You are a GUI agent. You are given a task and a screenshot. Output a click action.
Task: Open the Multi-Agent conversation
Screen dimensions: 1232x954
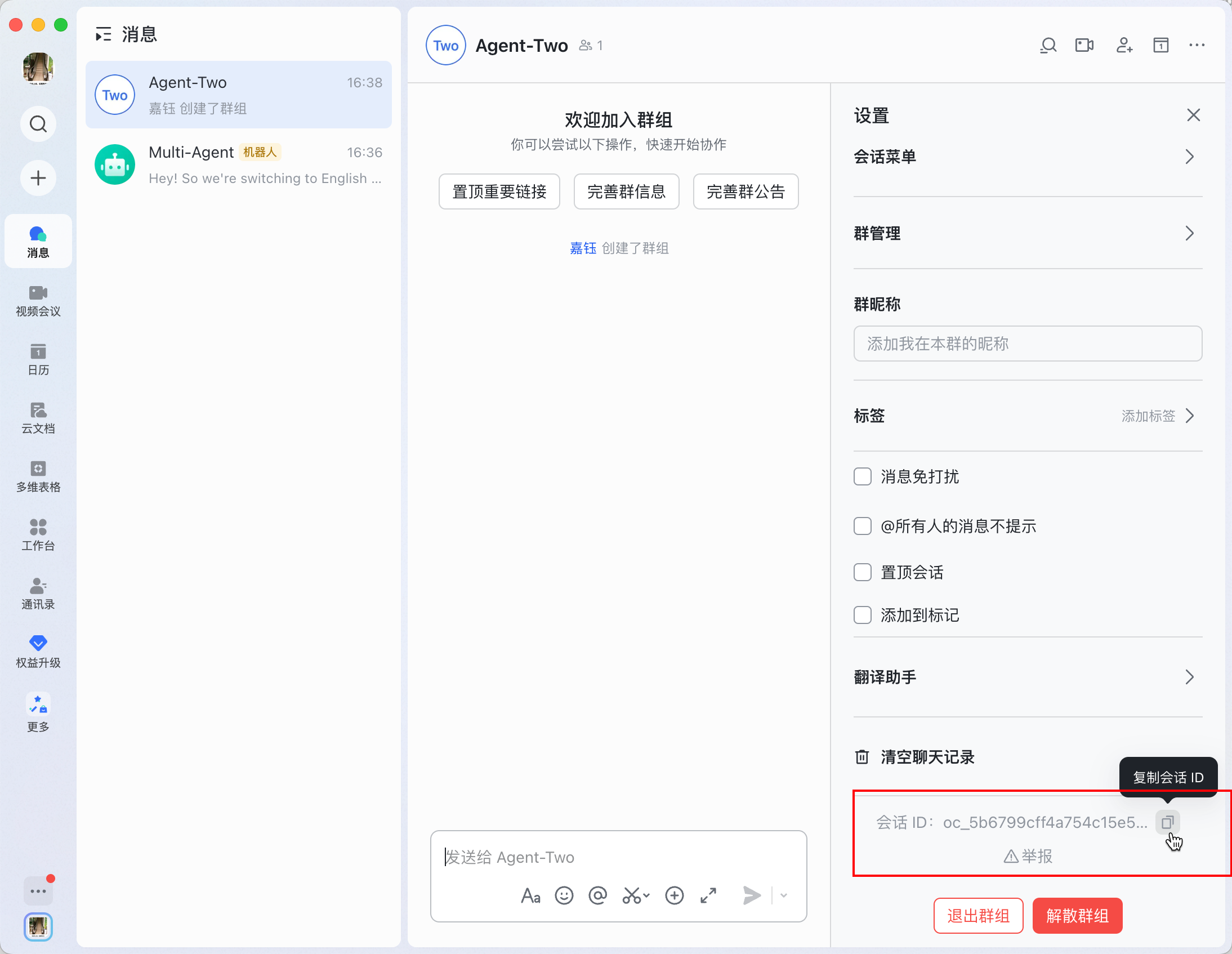click(x=238, y=165)
